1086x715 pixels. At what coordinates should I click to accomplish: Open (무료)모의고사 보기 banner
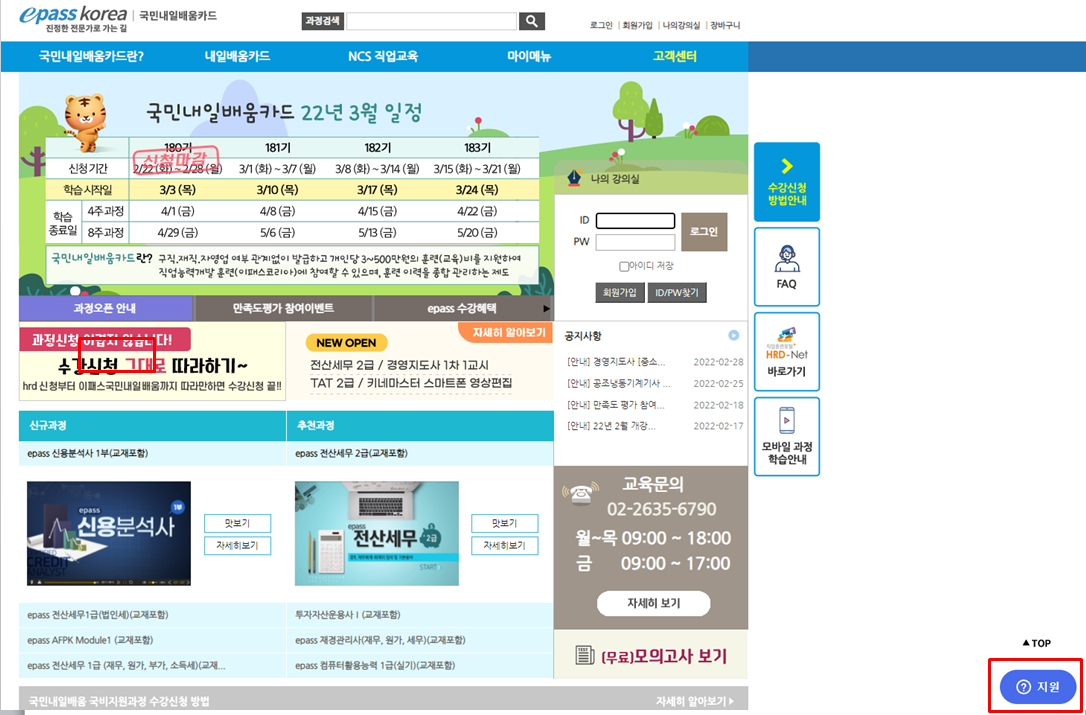pos(650,655)
